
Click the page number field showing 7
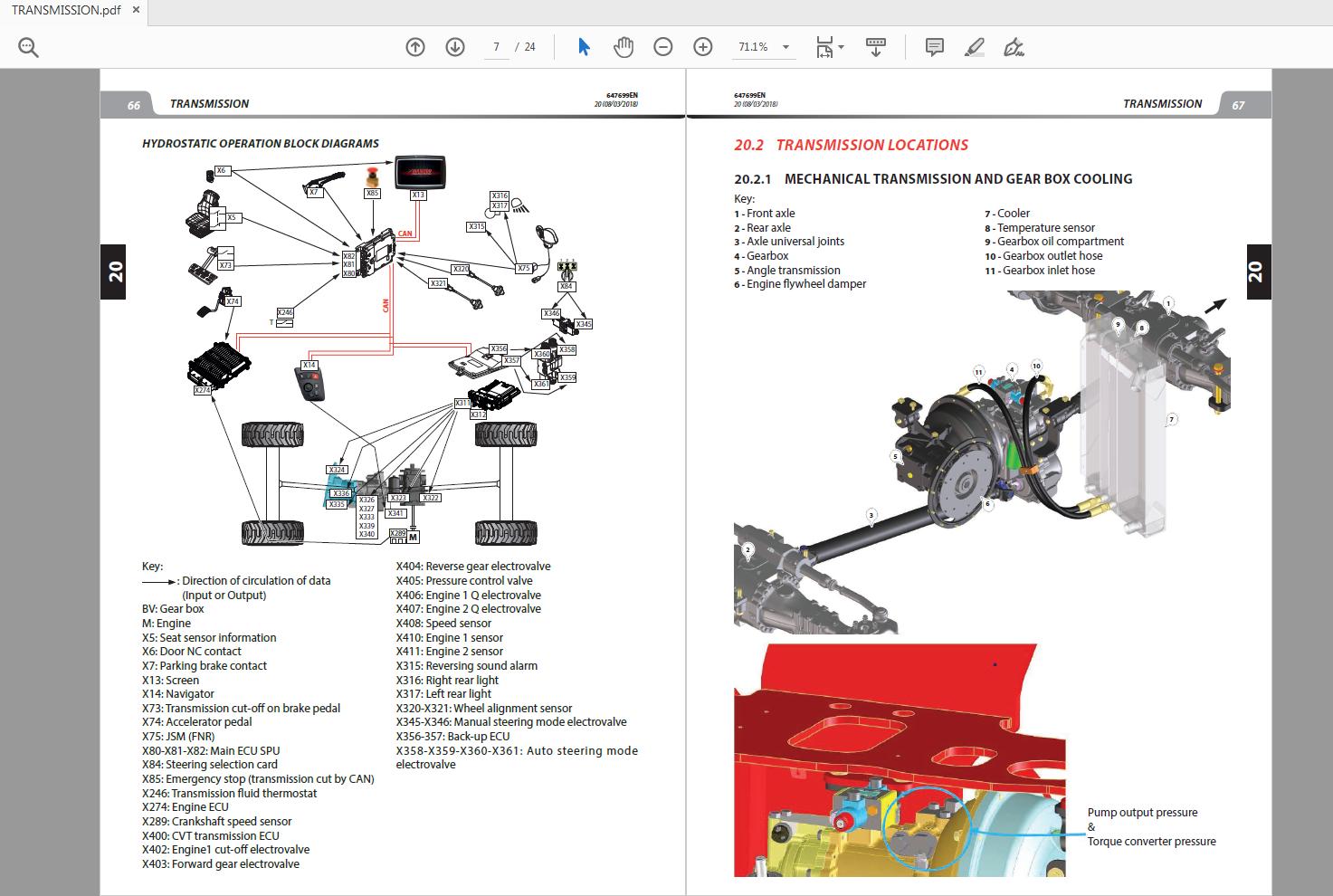[x=497, y=47]
